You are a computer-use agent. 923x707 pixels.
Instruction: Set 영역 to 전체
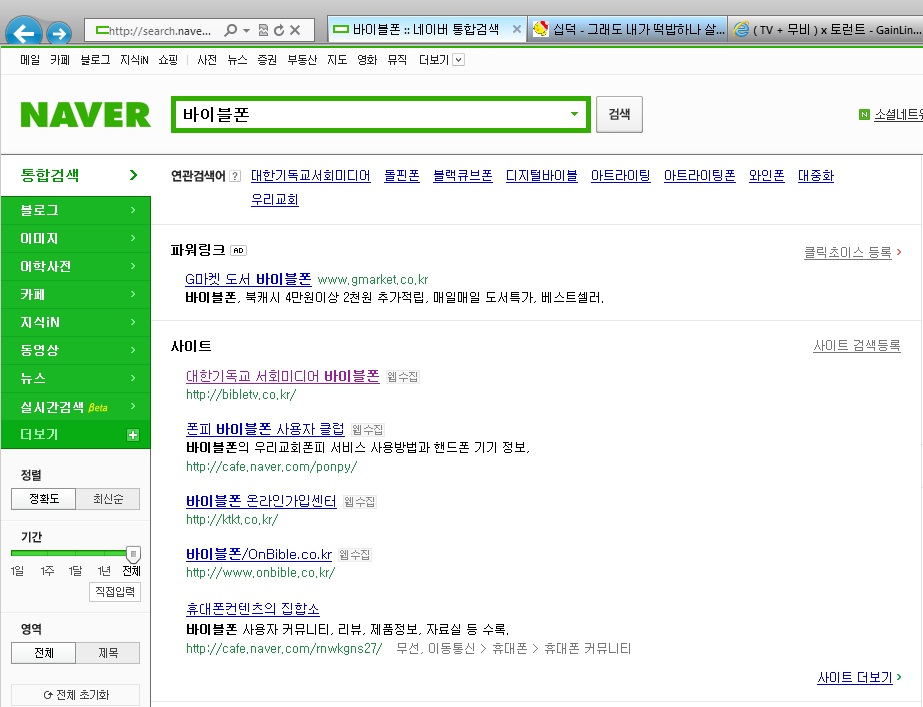point(44,653)
